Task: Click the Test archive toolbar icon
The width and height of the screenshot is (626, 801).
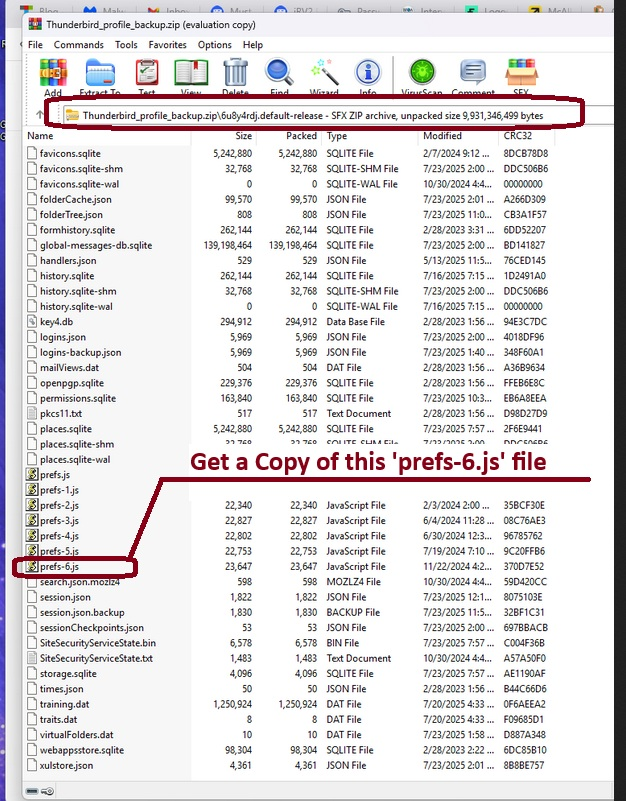Action: 147,73
